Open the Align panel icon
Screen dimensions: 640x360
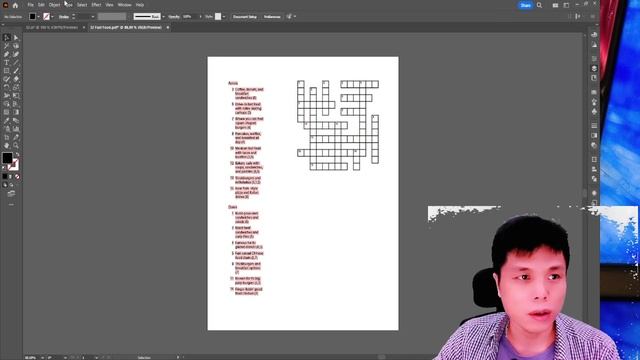coord(594,169)
